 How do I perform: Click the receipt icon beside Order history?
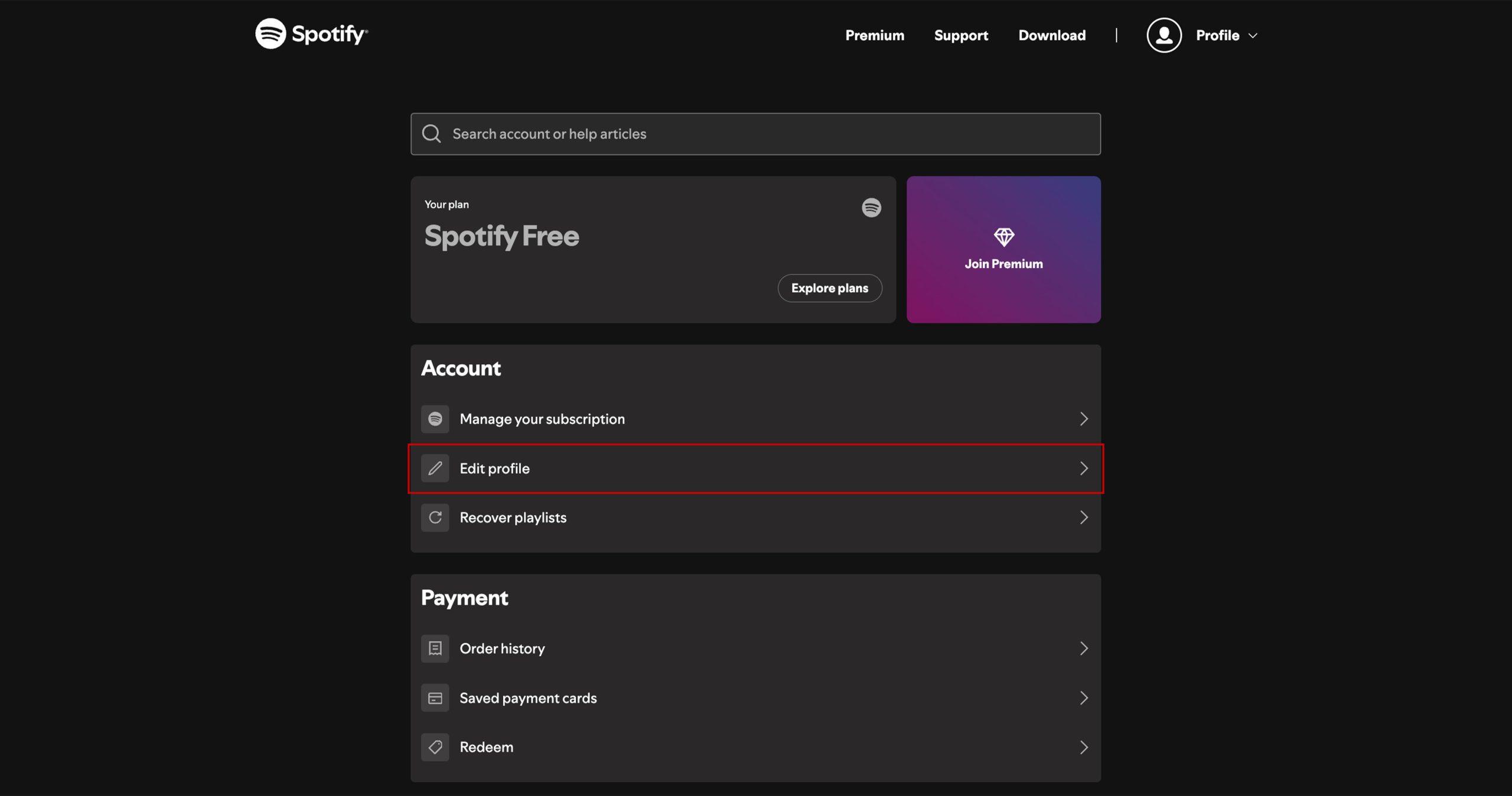point(435,648)
